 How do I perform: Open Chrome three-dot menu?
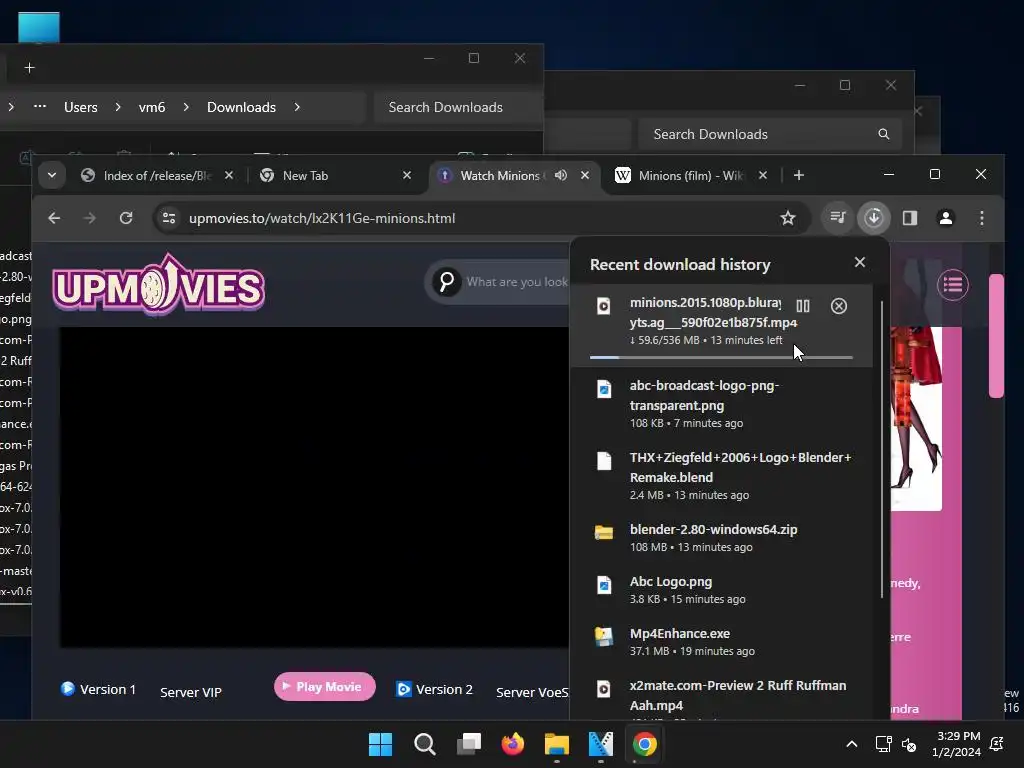click(982, 218)
